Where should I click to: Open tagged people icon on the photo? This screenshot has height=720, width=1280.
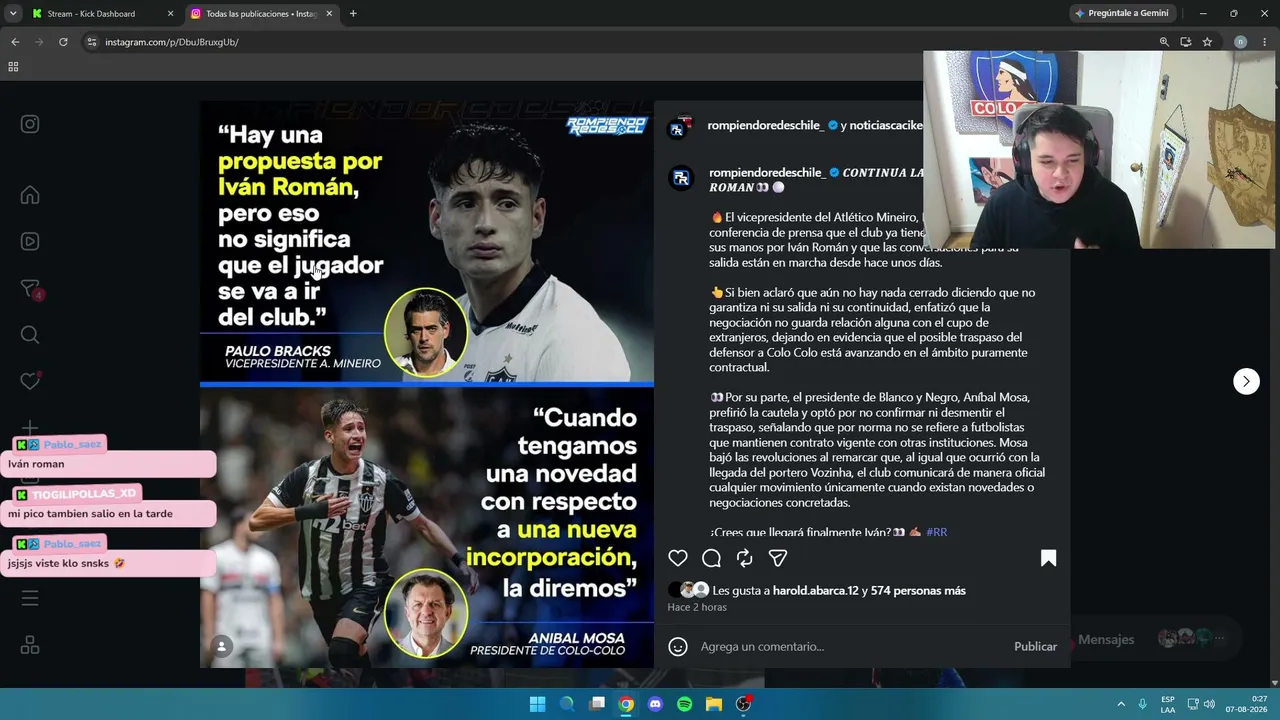pos(222,646)
